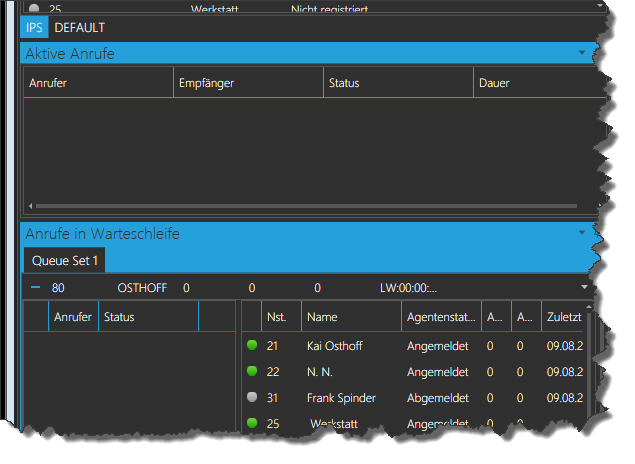Click Angemeldet status of Kai Osthoff
Screen dimensions: 635x464
pos(438,346)
